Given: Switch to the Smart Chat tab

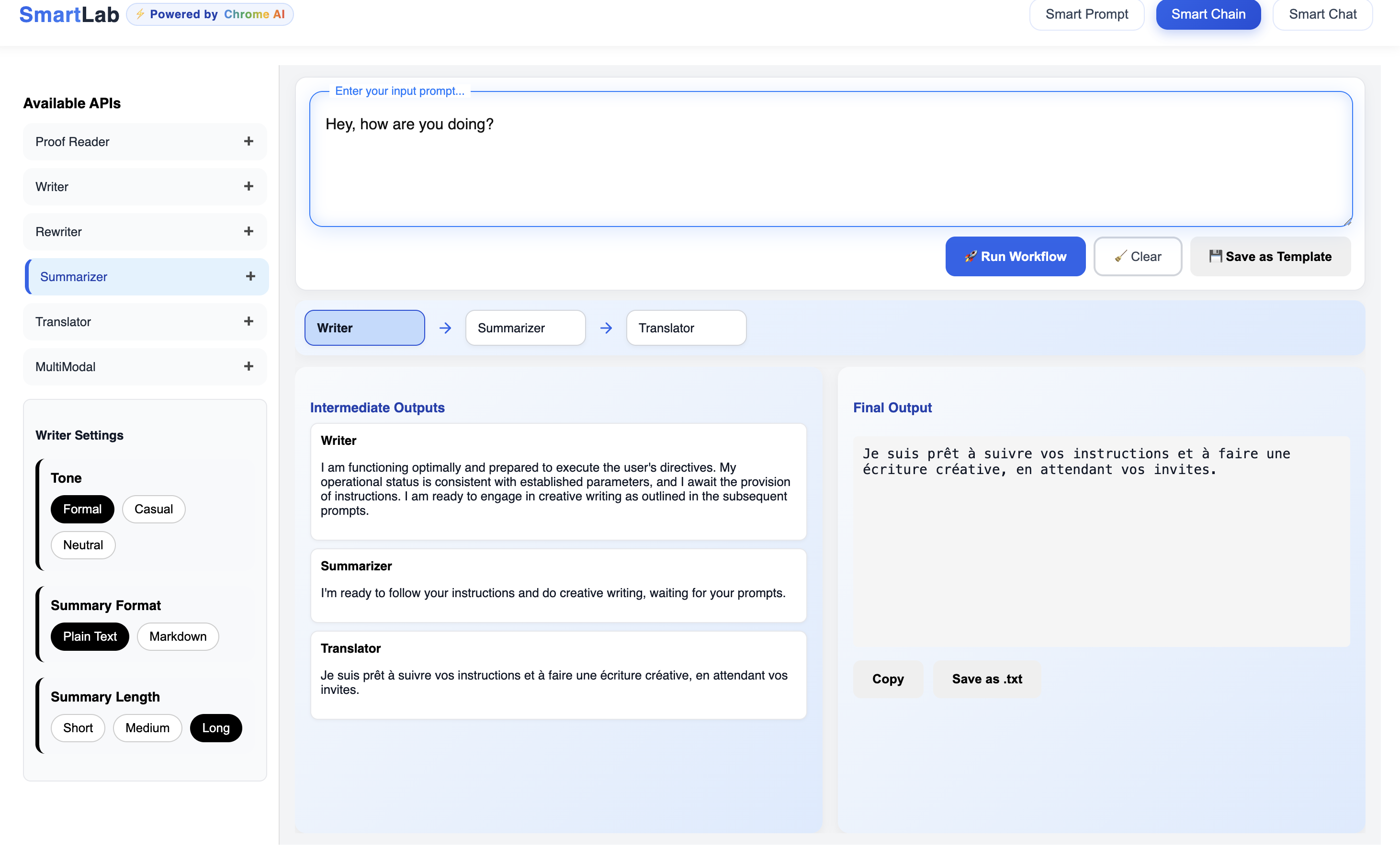Looking at the screenshot, I should 1322,14.
